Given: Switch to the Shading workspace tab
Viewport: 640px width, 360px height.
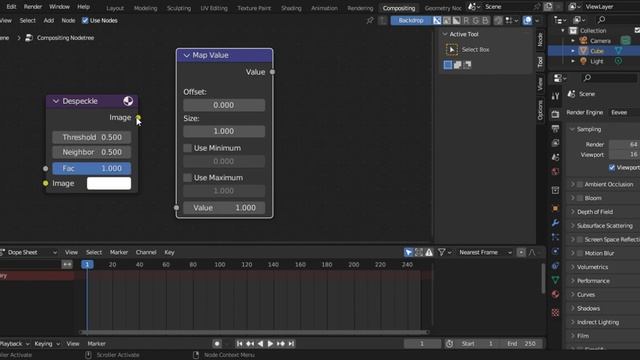Looking at the screenshot, I should point(291,8).
